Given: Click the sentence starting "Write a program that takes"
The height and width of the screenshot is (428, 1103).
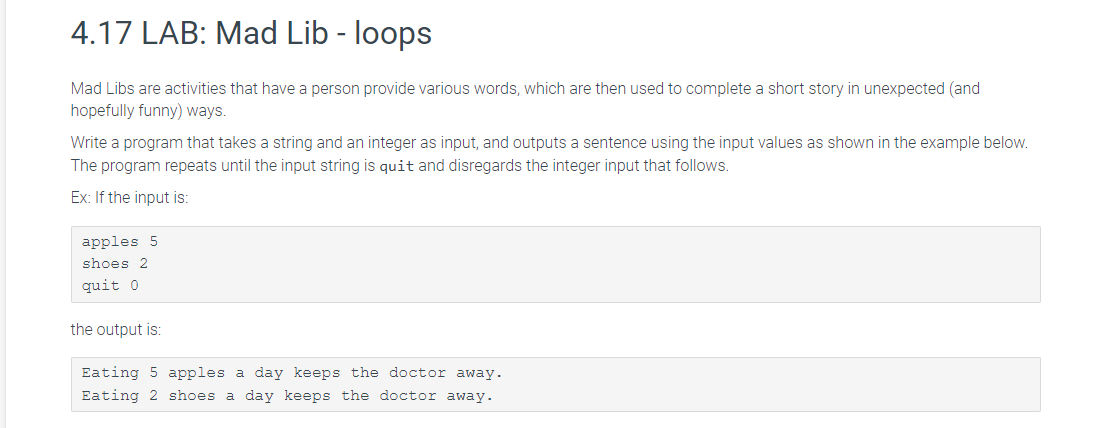Looking at the screenshot, I should (x=549, y=142).
